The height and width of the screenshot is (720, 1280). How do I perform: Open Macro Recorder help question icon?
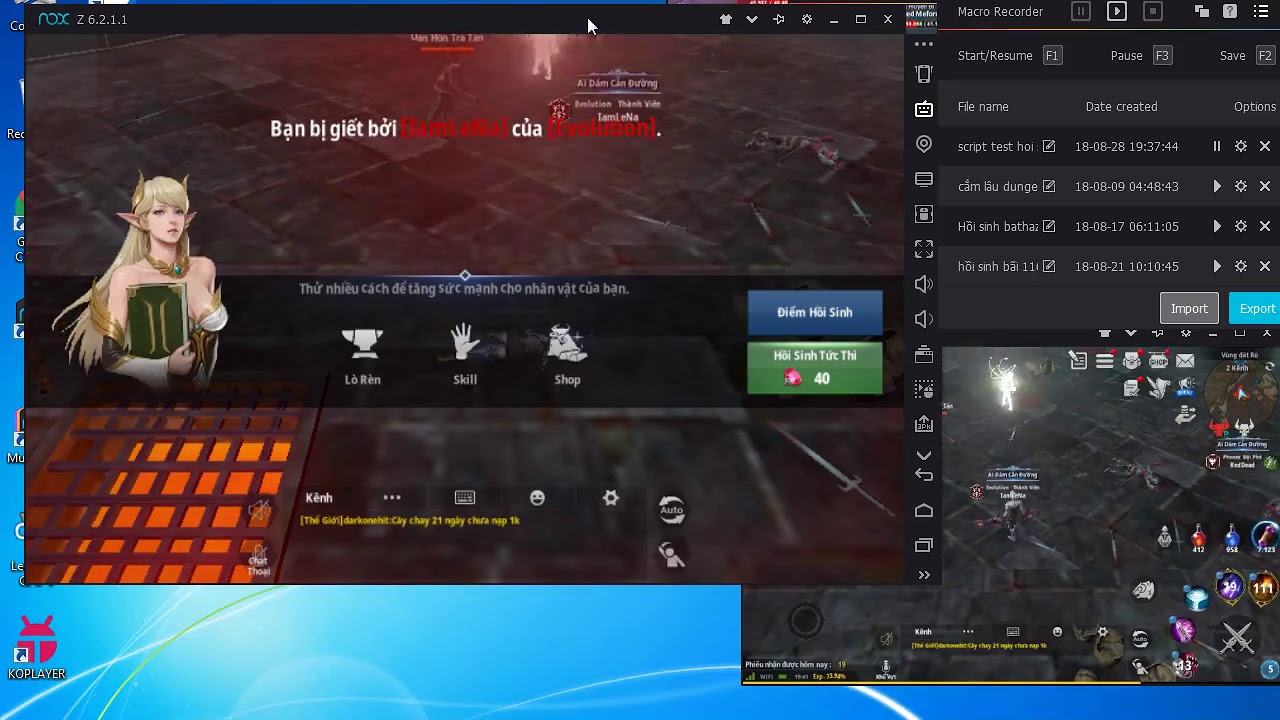1230,12
